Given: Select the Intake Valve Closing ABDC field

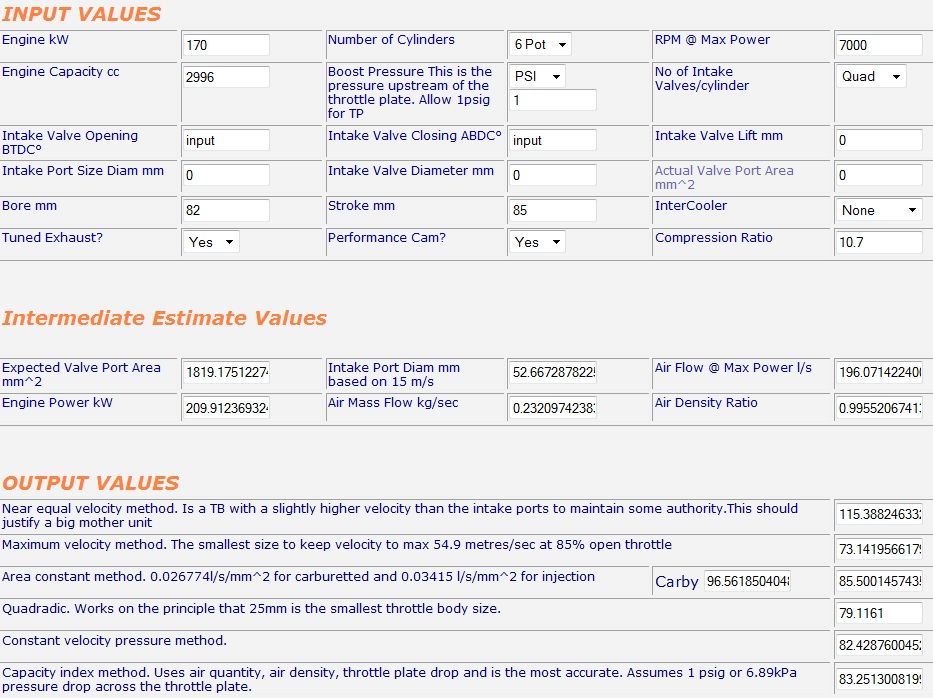Looking at the screenshot, I should click(553, 141).
